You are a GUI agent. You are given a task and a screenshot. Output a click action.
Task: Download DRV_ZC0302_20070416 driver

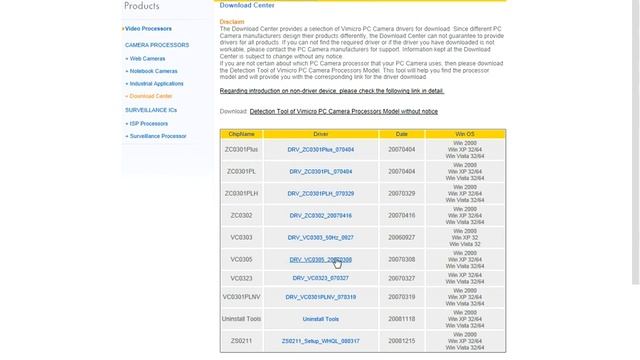(321, 216)
